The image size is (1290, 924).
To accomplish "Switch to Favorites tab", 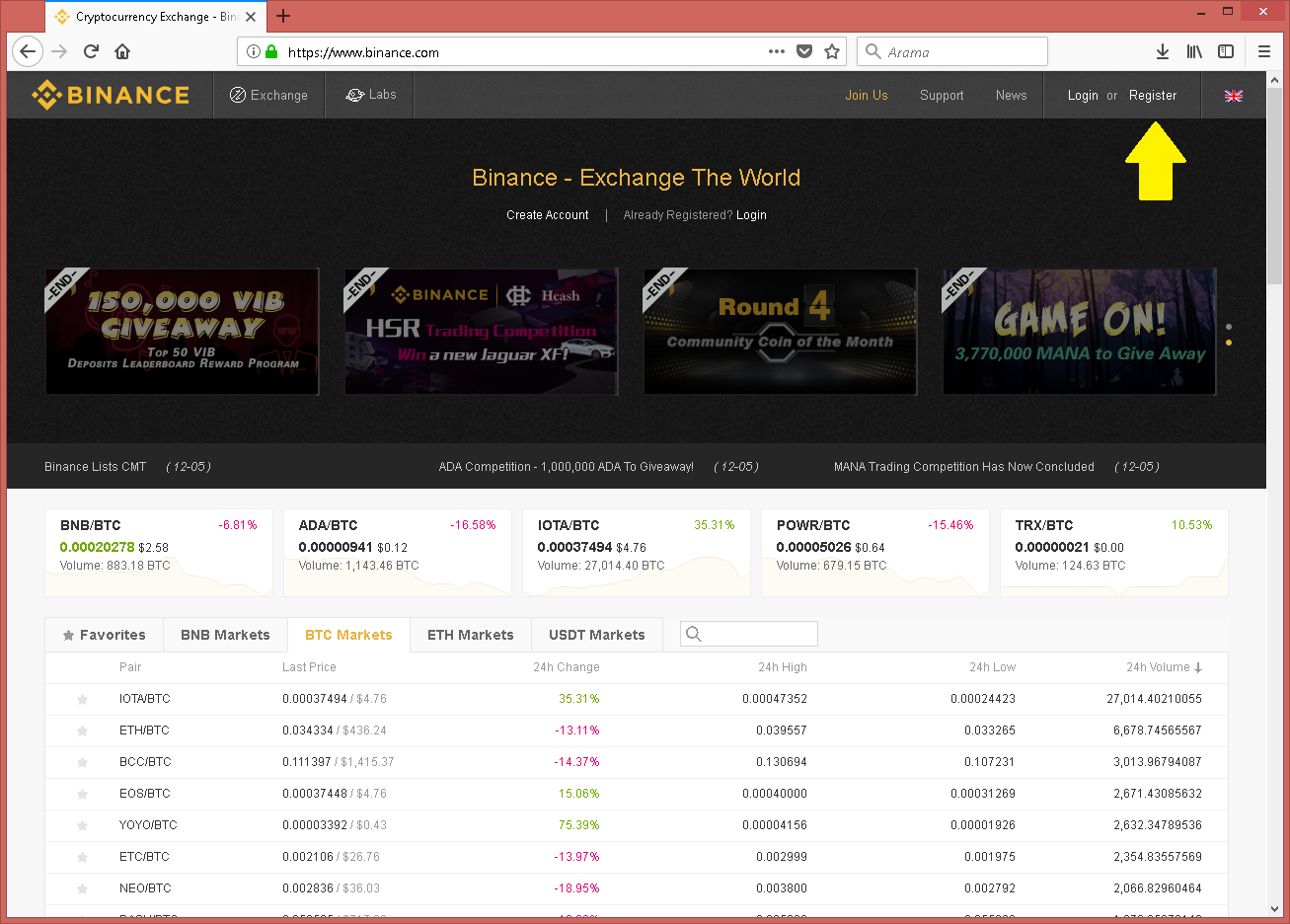I will coord(104,635).
